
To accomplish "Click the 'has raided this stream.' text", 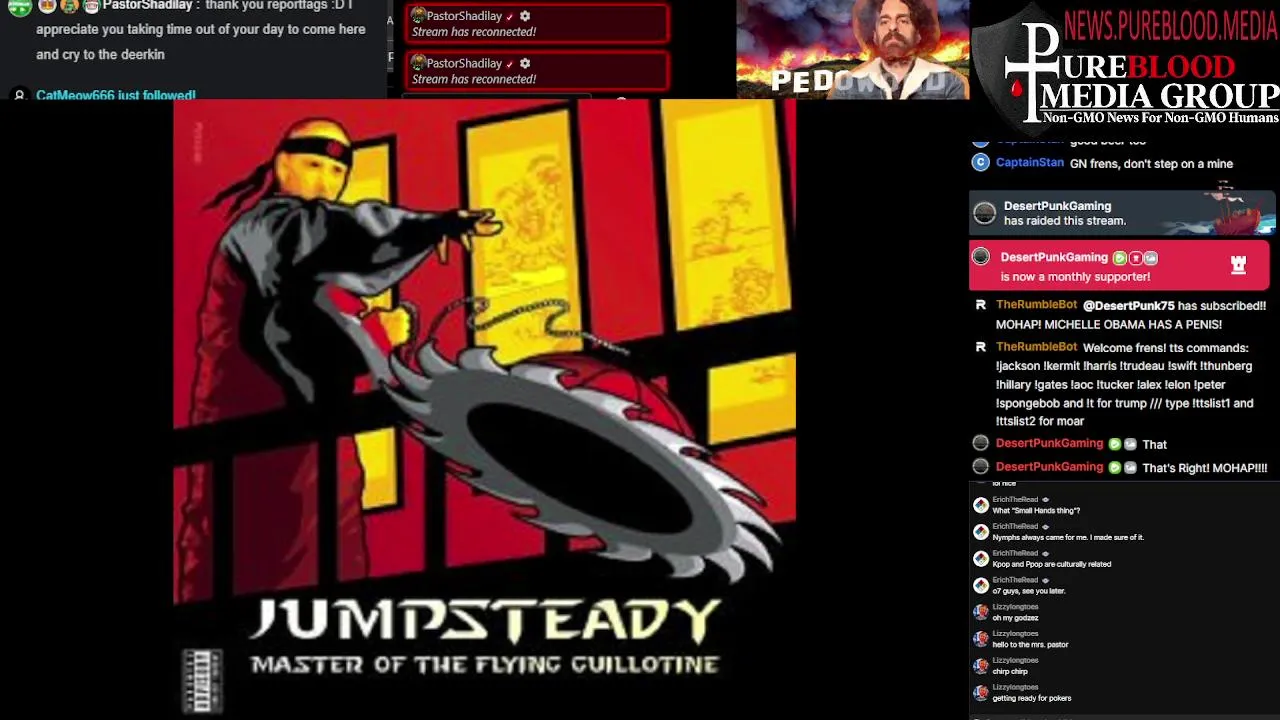I will pos(1065,221).
